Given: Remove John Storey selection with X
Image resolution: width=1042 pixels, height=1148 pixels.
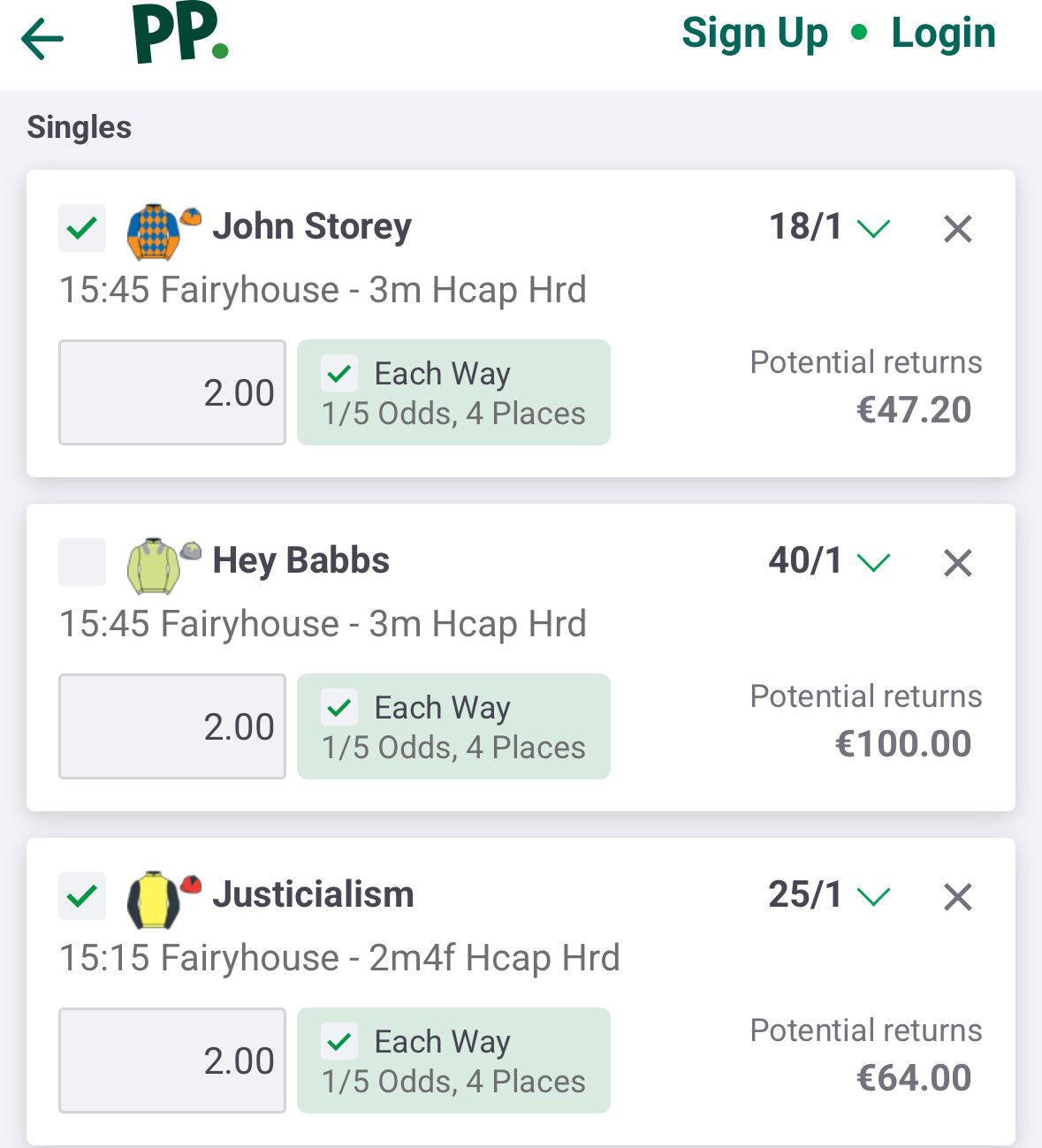Looking at the screenshot, I should pos(957,229).
